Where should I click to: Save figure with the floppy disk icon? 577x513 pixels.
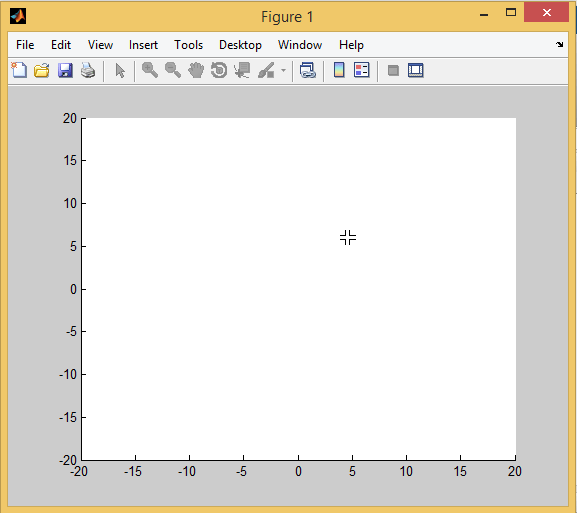65,70
